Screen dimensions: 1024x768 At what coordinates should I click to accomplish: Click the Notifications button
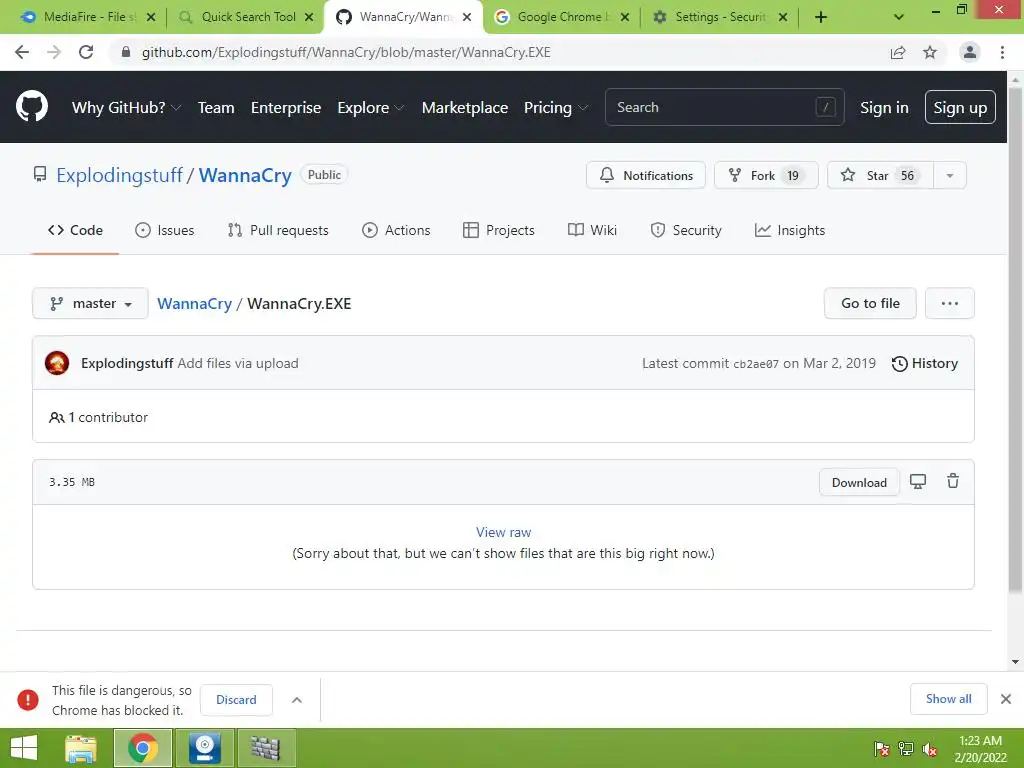coord(645,176)
